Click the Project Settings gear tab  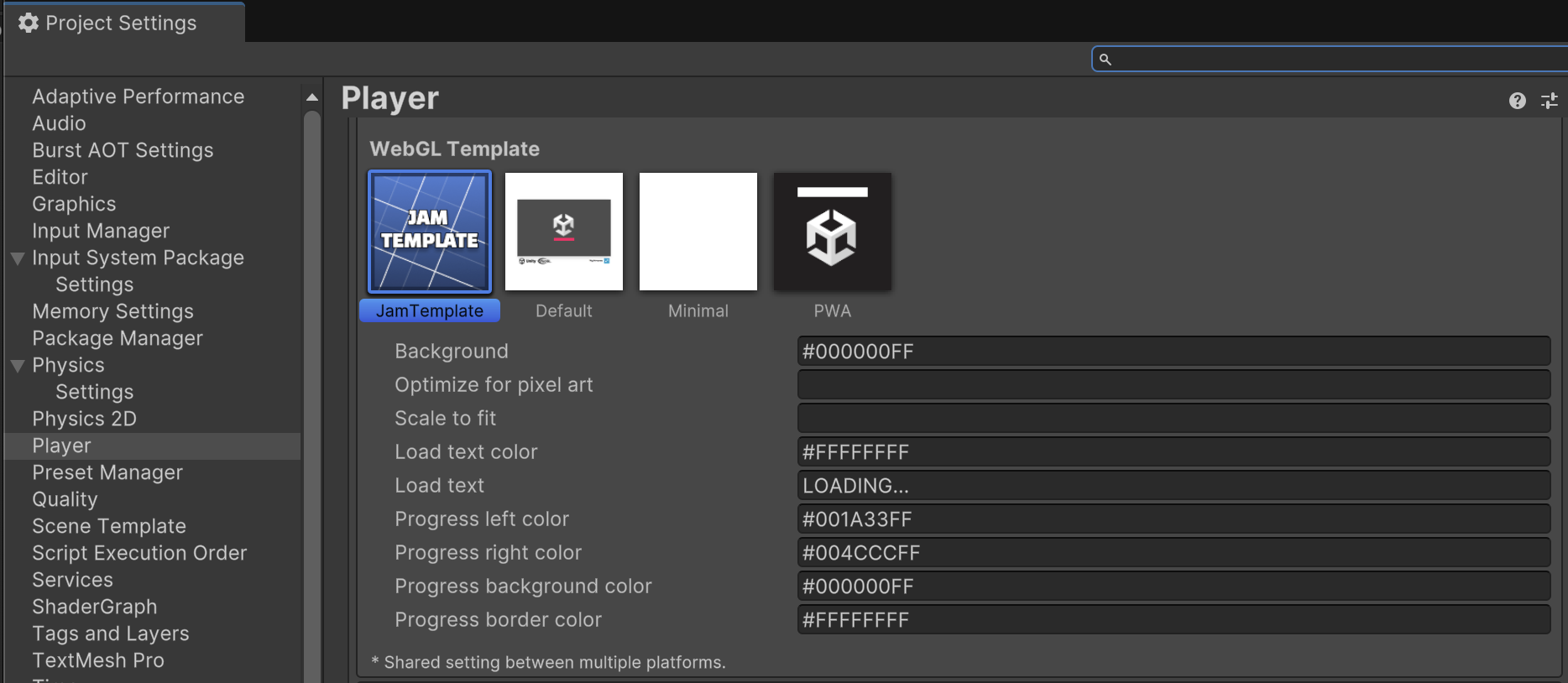(109, 23)
